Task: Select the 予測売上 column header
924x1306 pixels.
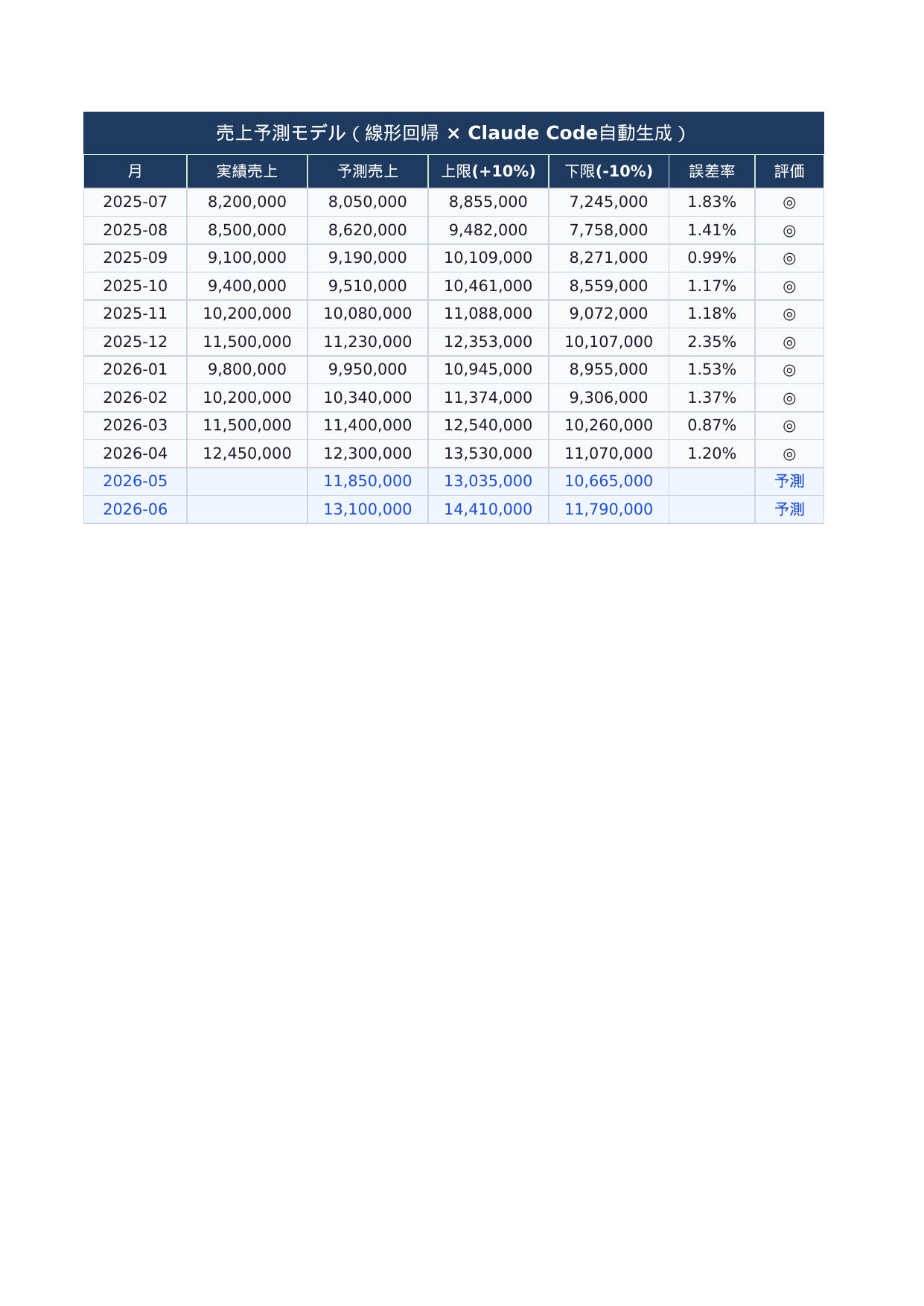Action: click(367, 171)
